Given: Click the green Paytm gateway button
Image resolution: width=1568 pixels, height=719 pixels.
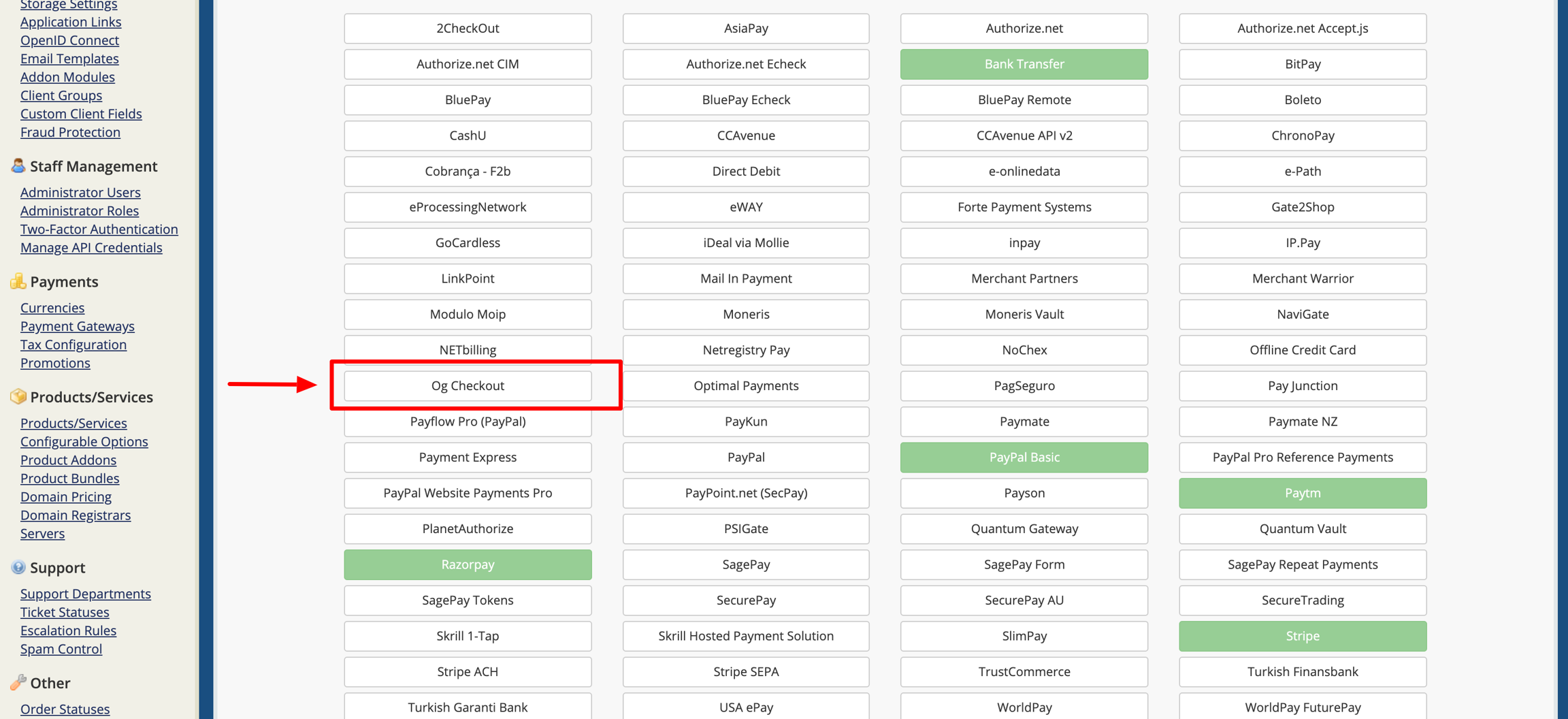Looking at the screenshot, I should coord(1302,493).
